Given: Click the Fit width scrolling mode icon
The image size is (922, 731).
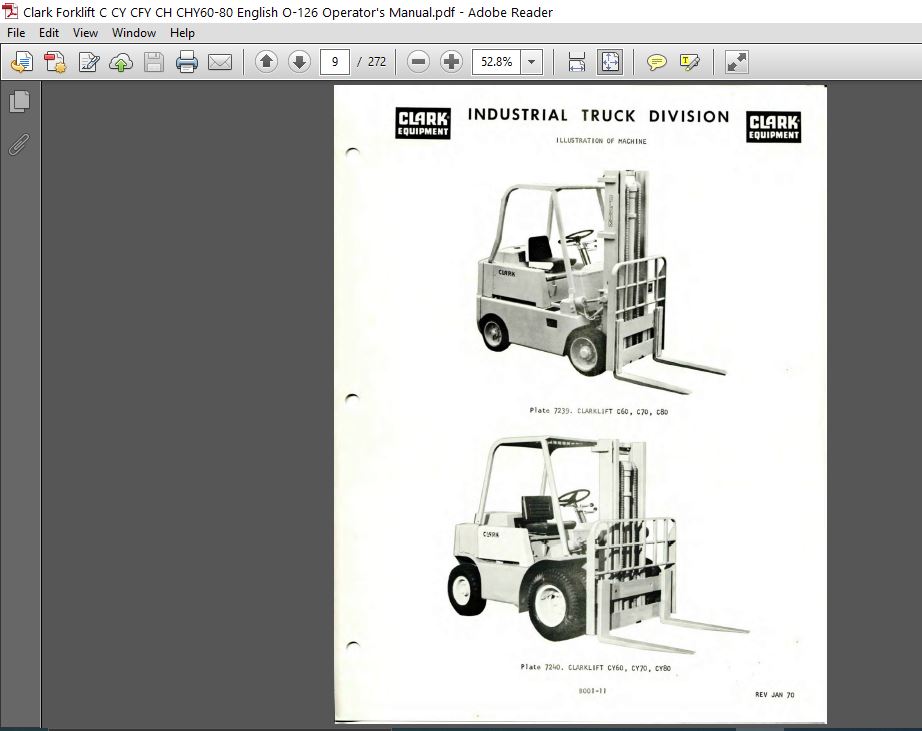Looking at the screenshot, I should (x=577, y=62).
